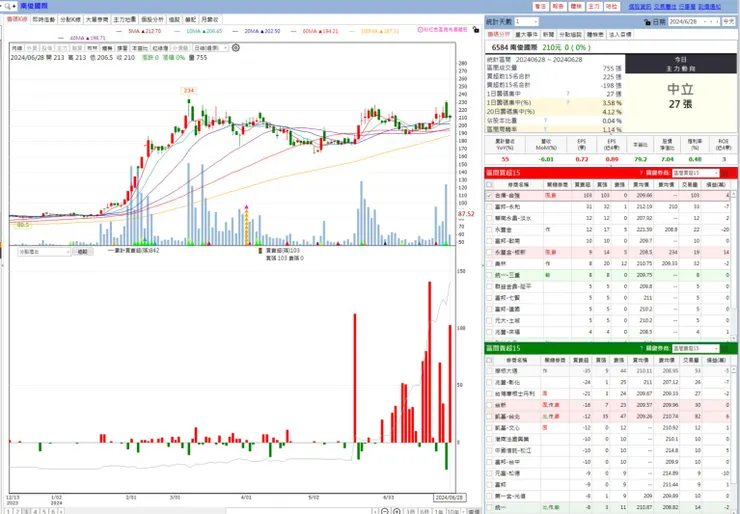740x514 pixels.
Task: Click help icon beside 1日籌碼集中 row
Action: (x=568, y=93)
